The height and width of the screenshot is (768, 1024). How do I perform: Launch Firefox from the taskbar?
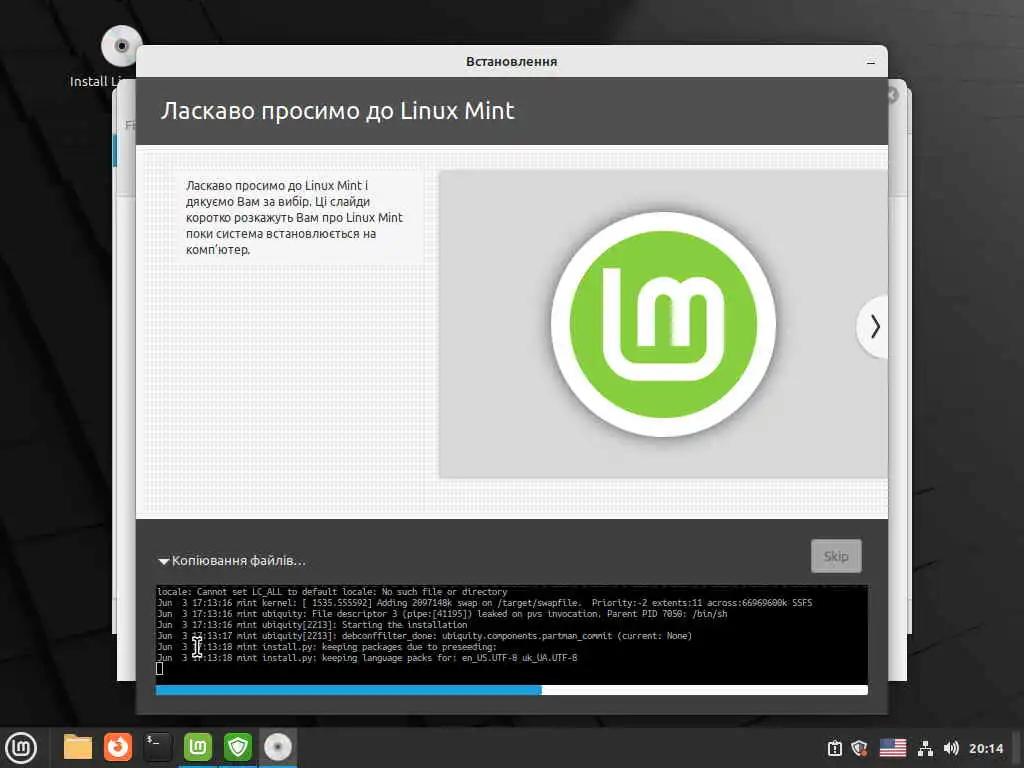118,747
